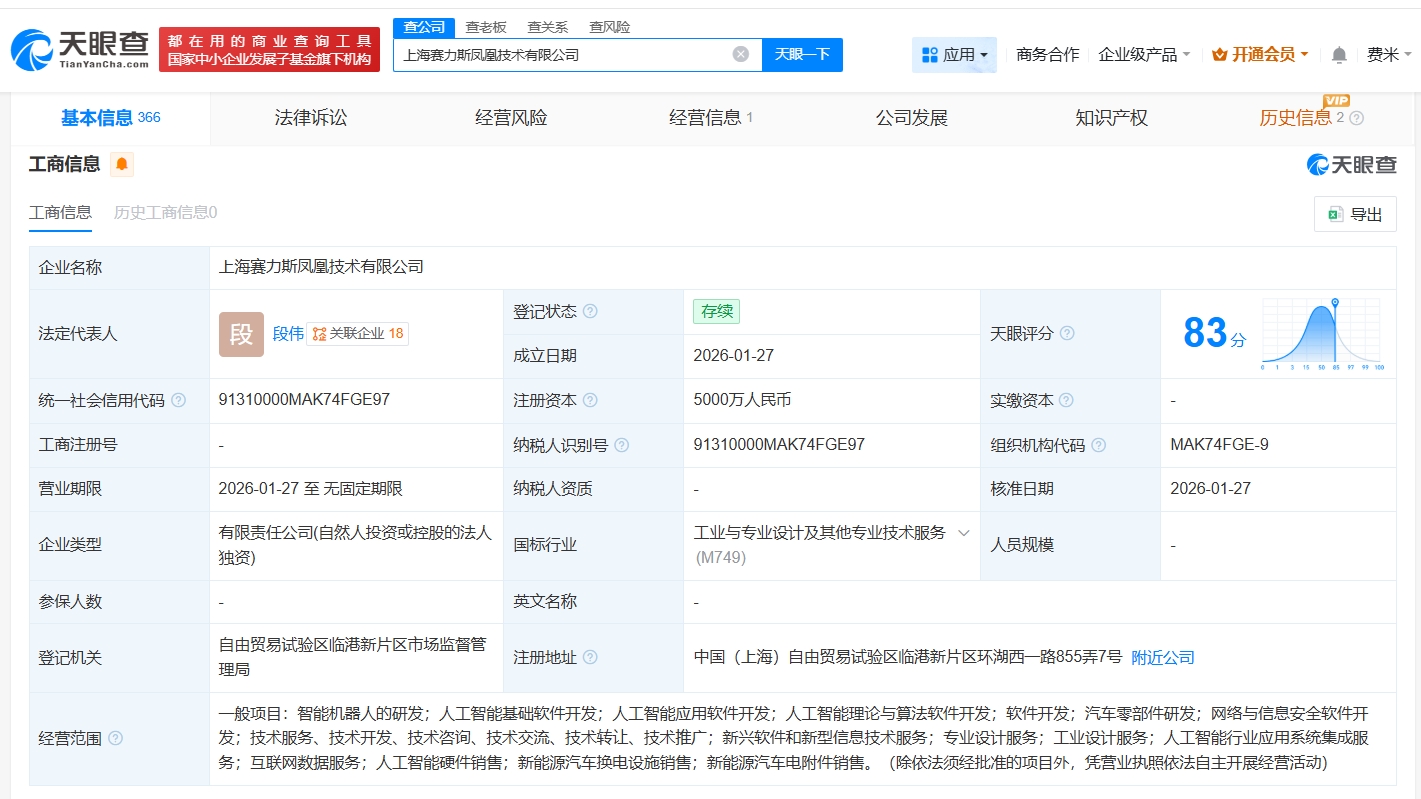Click the 天眼一下 search button
The image size is (1421, 799).
802,55
